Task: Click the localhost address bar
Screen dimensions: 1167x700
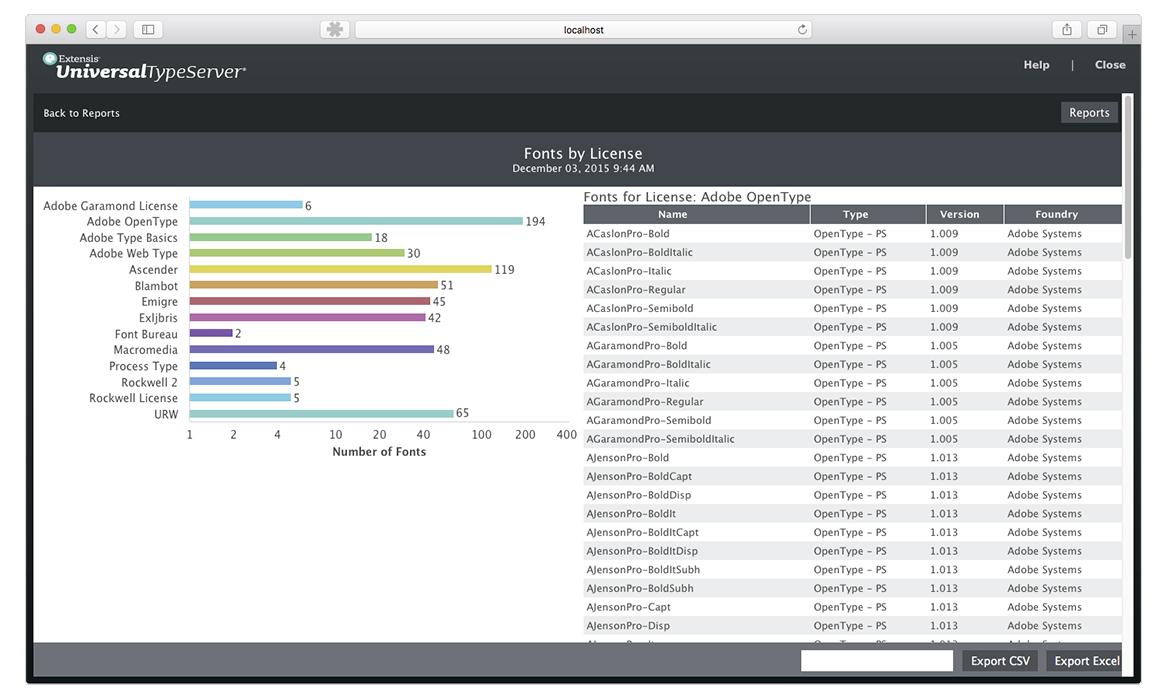Action: pos(584,30)
